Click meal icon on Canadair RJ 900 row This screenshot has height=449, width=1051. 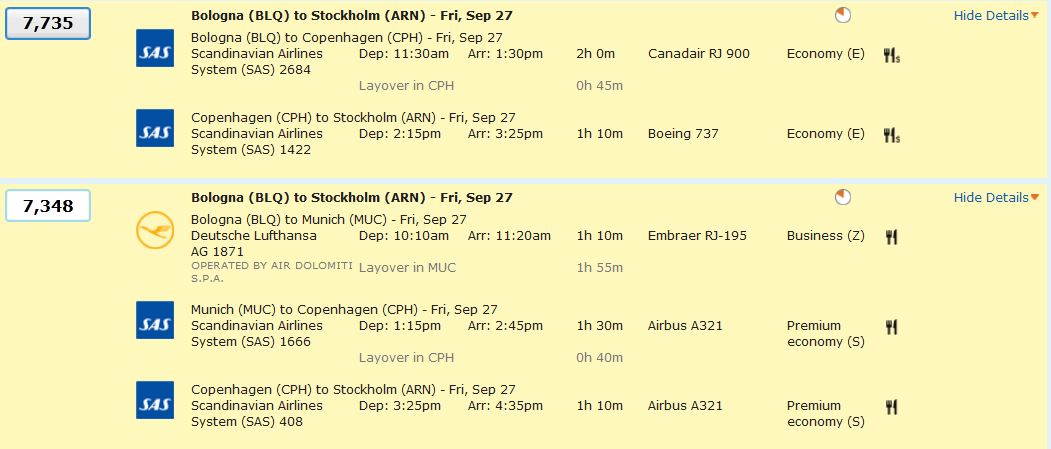click(891, 54)
